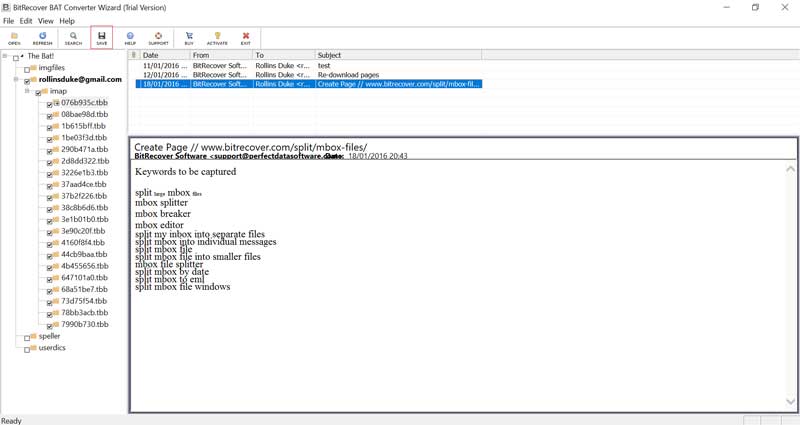
Task: Select the 2d8dd322.tbb tree item
Action: click(x=85, y=161)
